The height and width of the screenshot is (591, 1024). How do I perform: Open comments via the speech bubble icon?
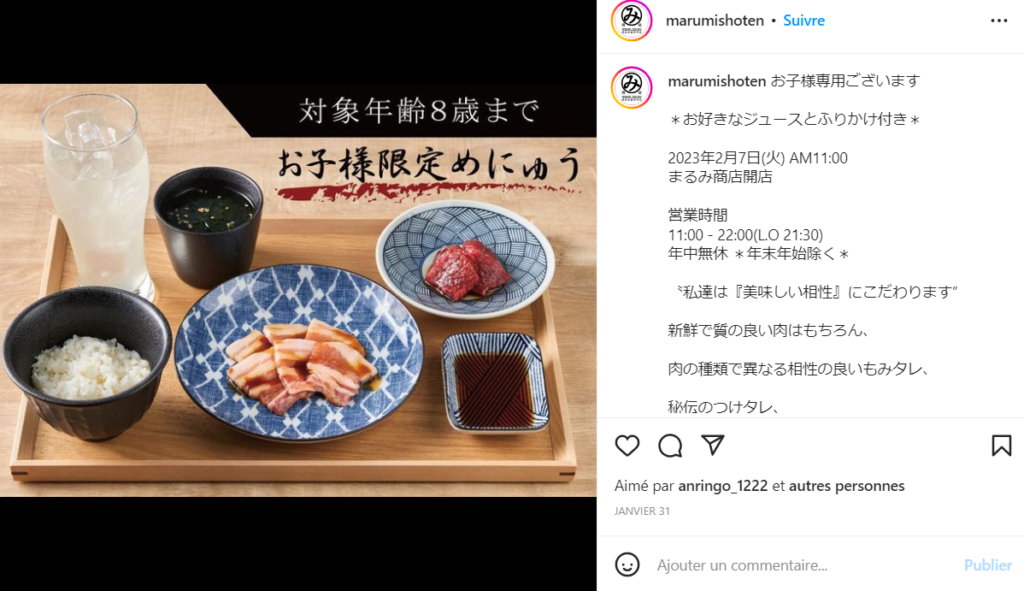670,445
